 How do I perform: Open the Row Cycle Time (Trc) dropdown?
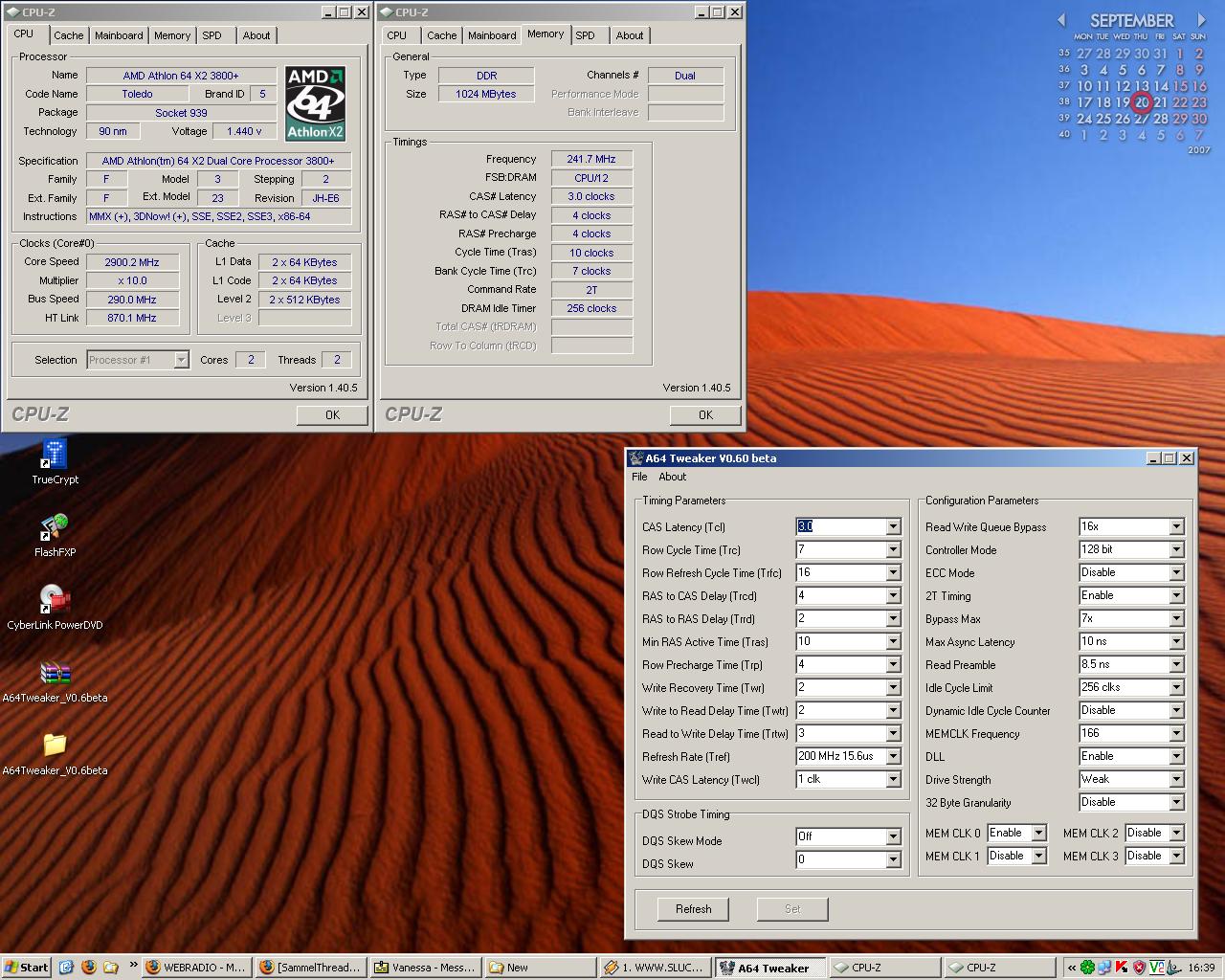coord(893,549)
